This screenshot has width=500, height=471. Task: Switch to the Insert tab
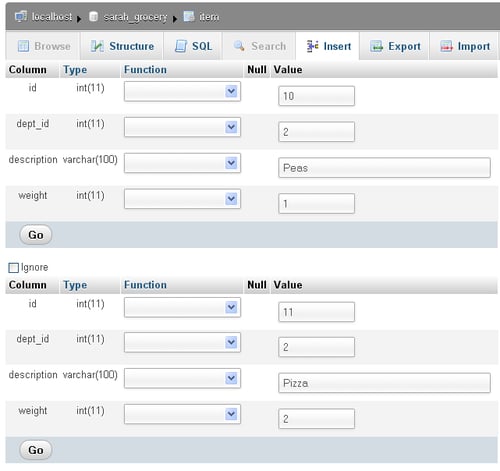click(328, 46)
